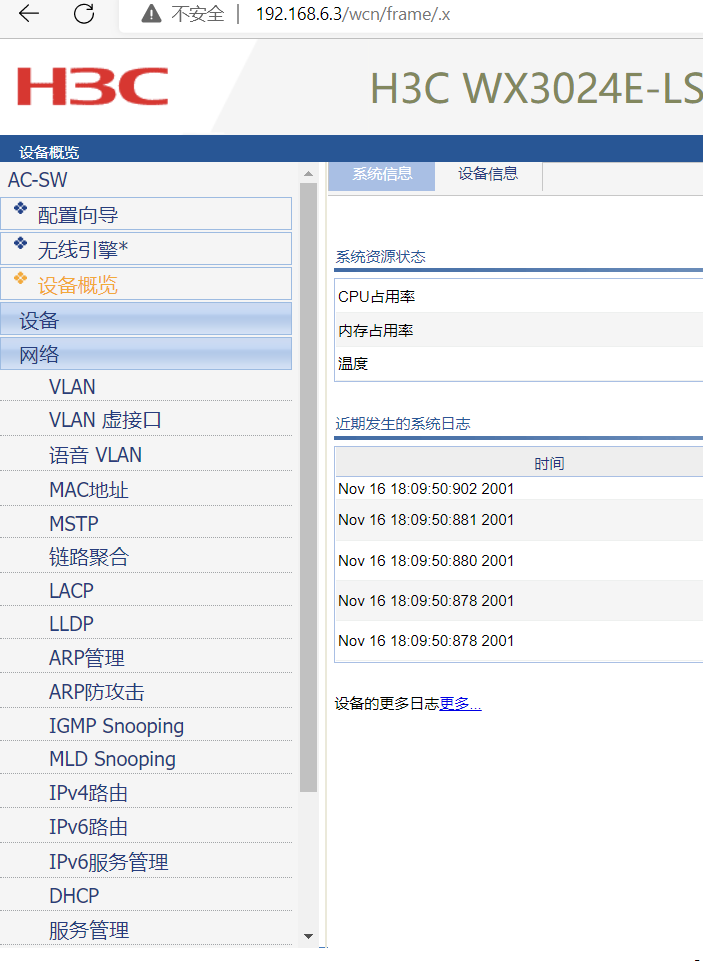703x961 pixels.
Task: Click the 时间 column header
Action: (549, 463)
